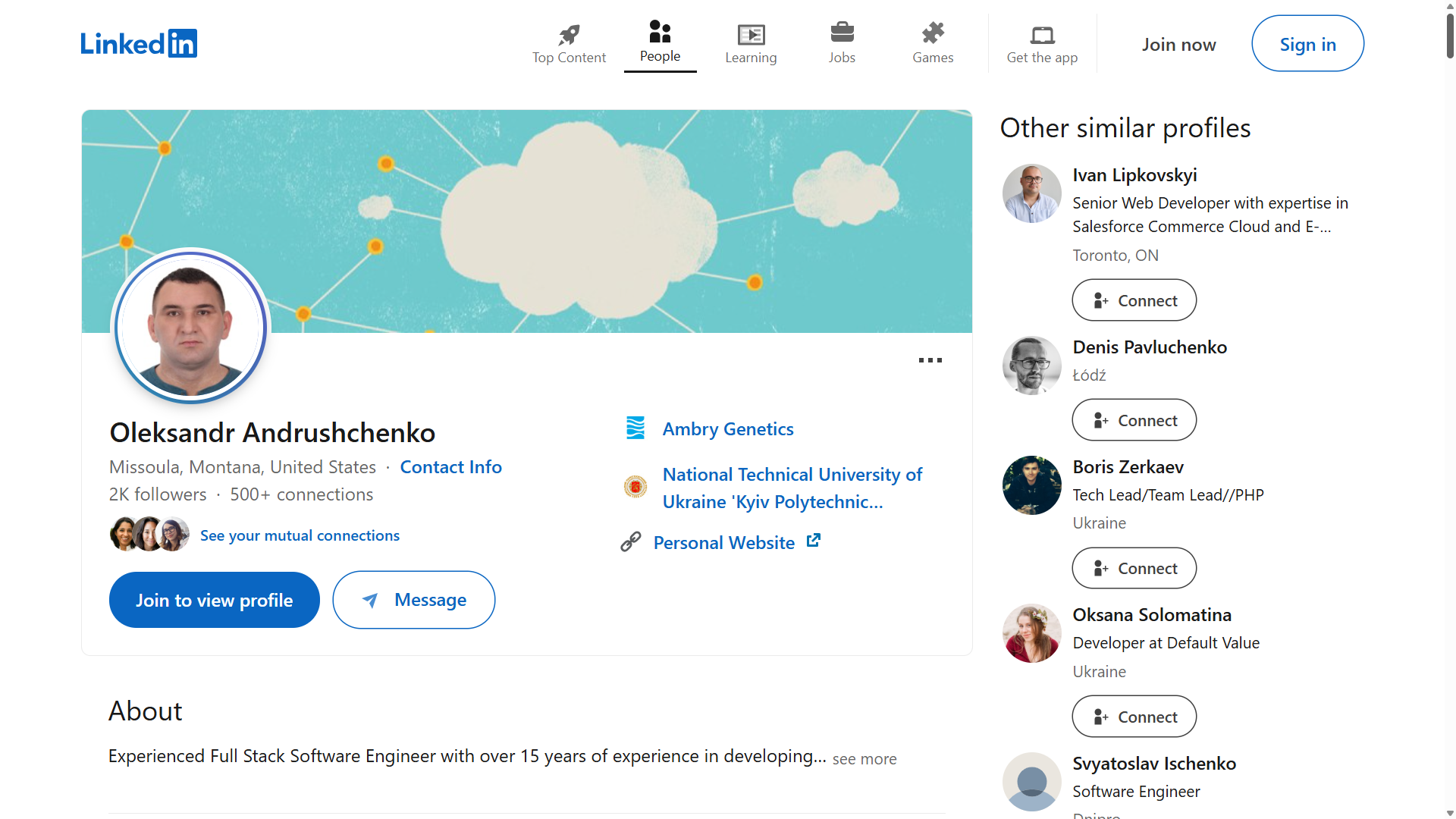The height and width of the screenshot is (819, 1456).
Task: Open LinkedIn homepage via the logo
Action: point(138,43)
